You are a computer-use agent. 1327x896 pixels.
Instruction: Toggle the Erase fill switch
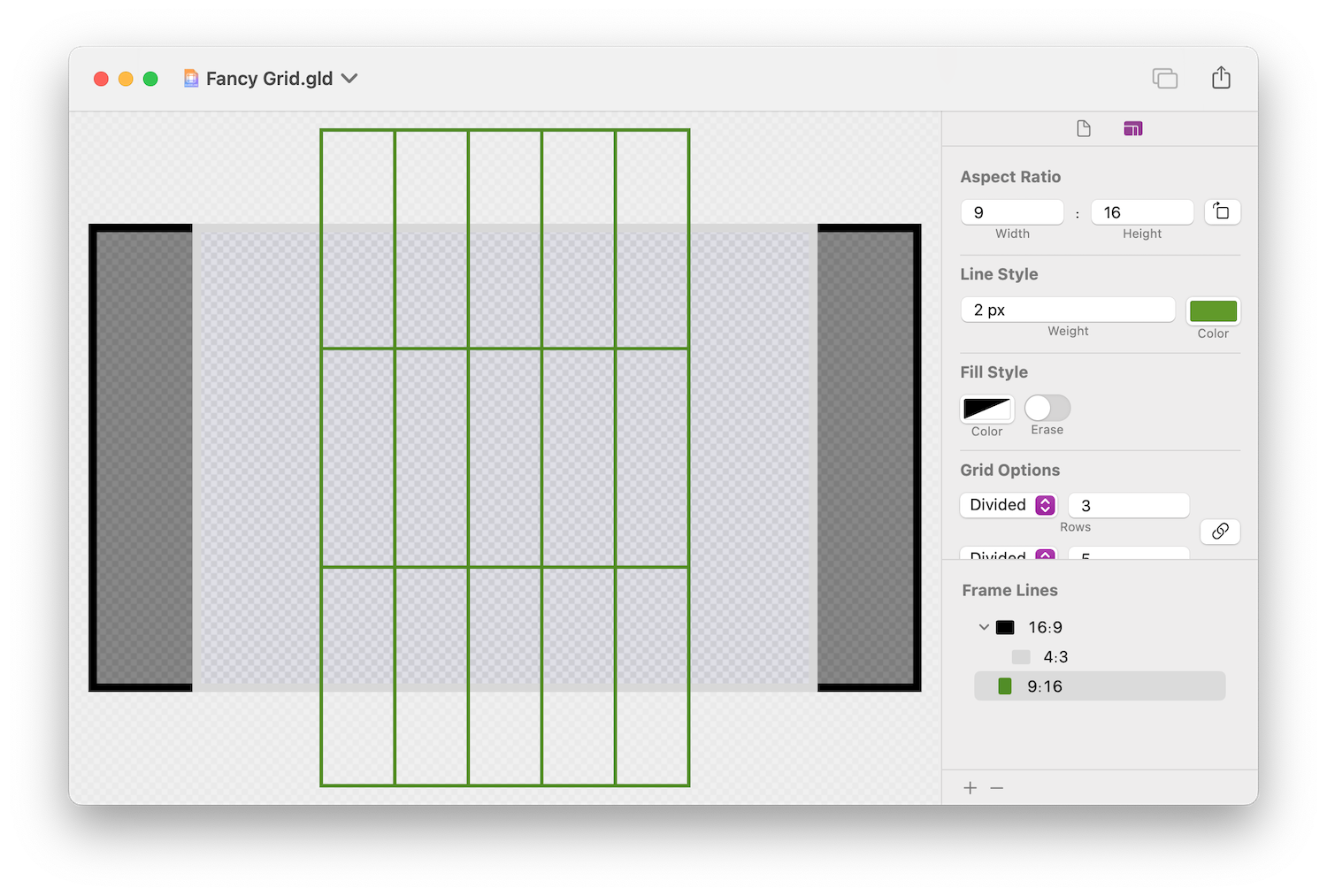(x=1047, y=408)
